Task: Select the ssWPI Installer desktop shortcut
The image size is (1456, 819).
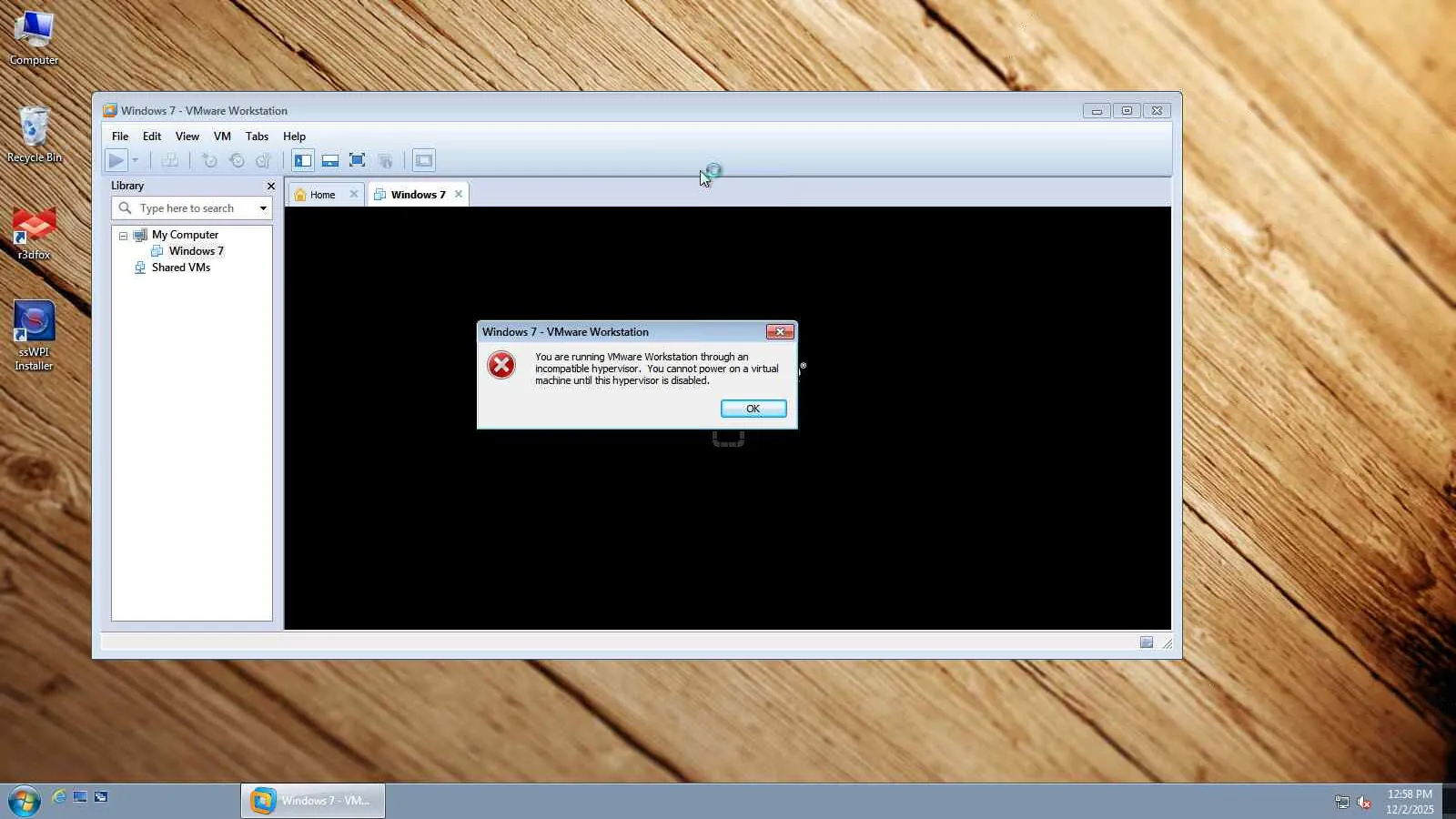Action: (x=34, y=336)
